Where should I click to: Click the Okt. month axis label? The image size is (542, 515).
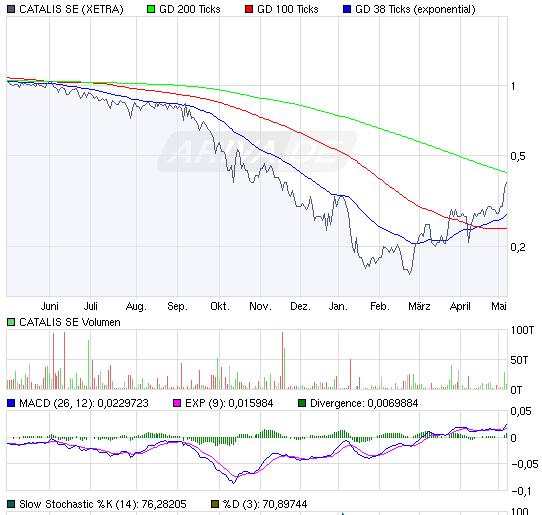coord(220,306)
